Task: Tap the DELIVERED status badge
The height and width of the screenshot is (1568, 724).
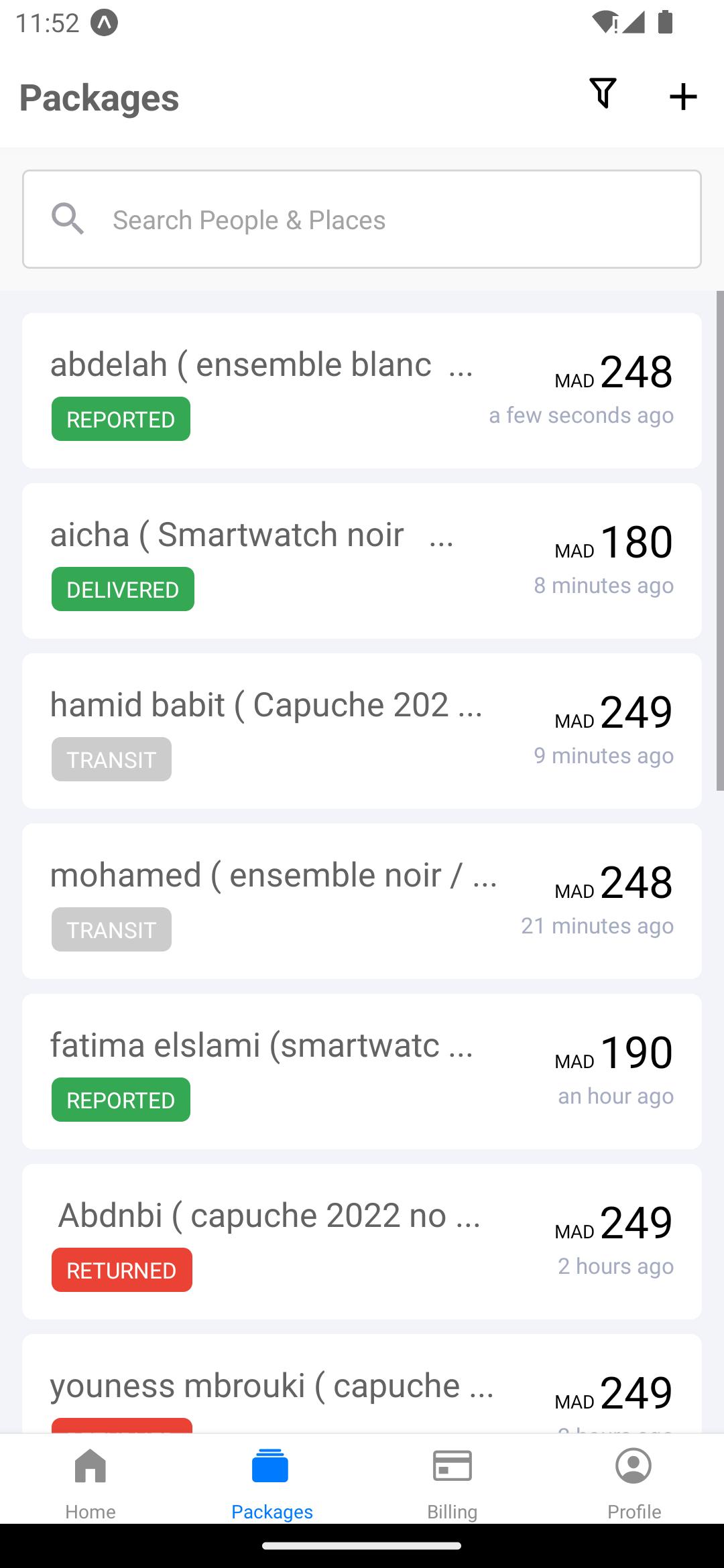Action: coord(123,589)
